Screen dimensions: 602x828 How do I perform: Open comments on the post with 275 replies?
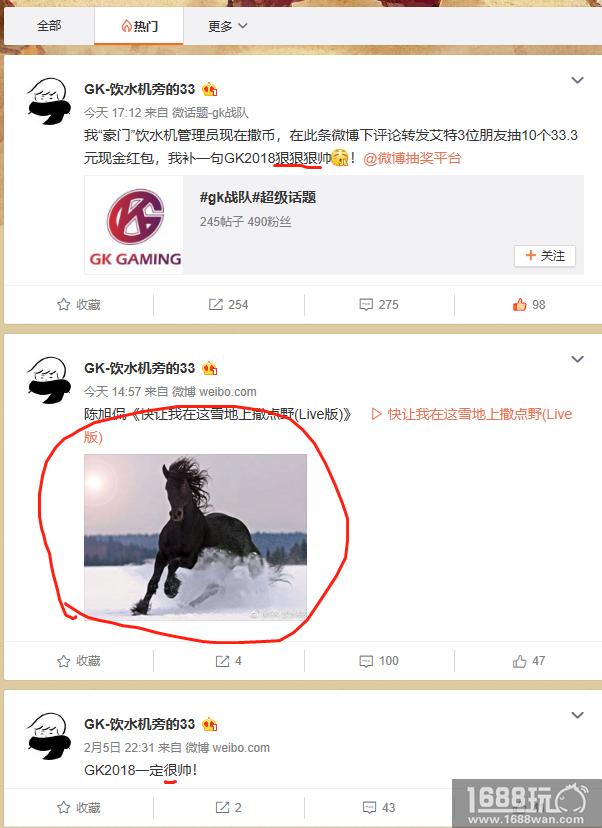click(x=379, y=305)
